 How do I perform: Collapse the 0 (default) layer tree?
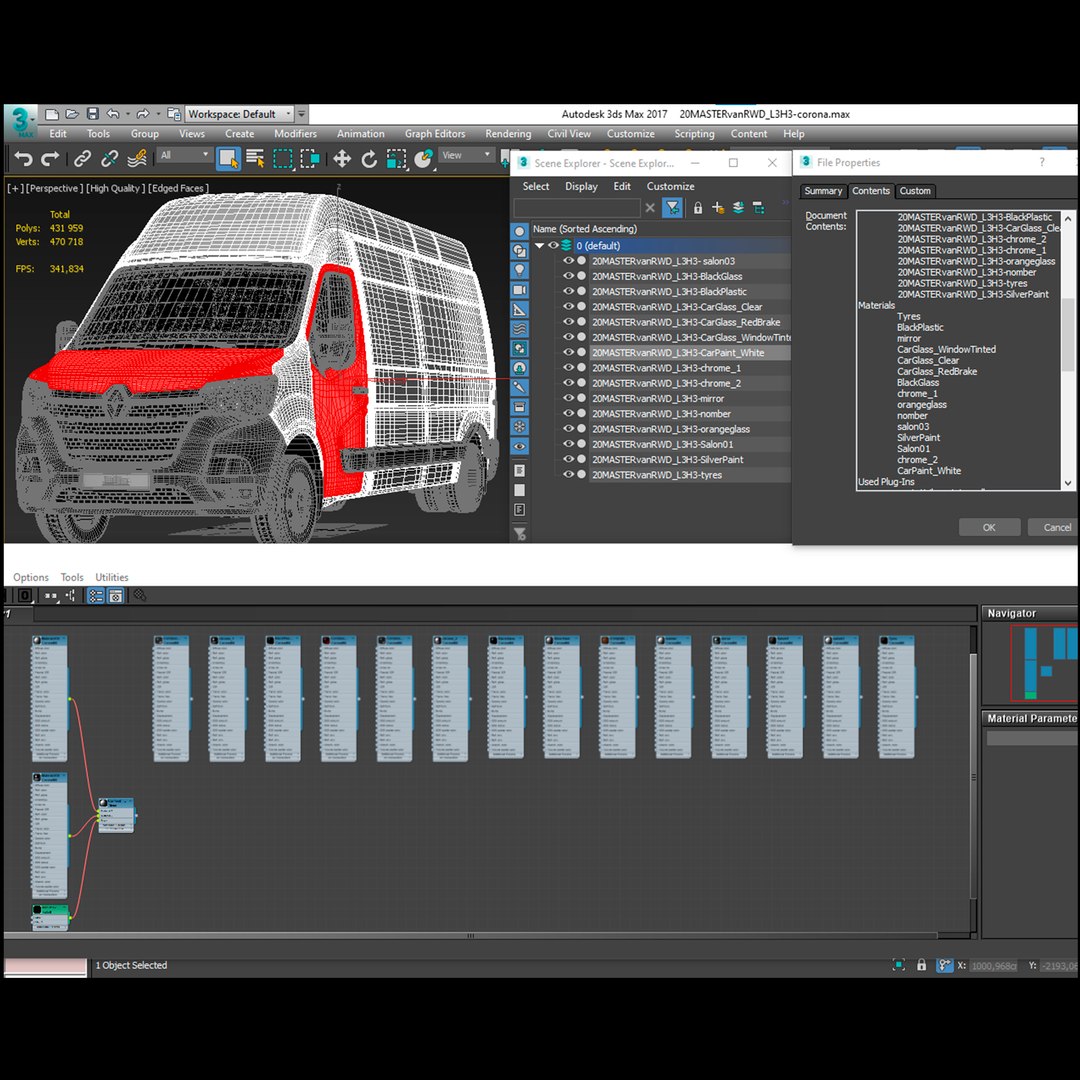click(x=539, y=245)
